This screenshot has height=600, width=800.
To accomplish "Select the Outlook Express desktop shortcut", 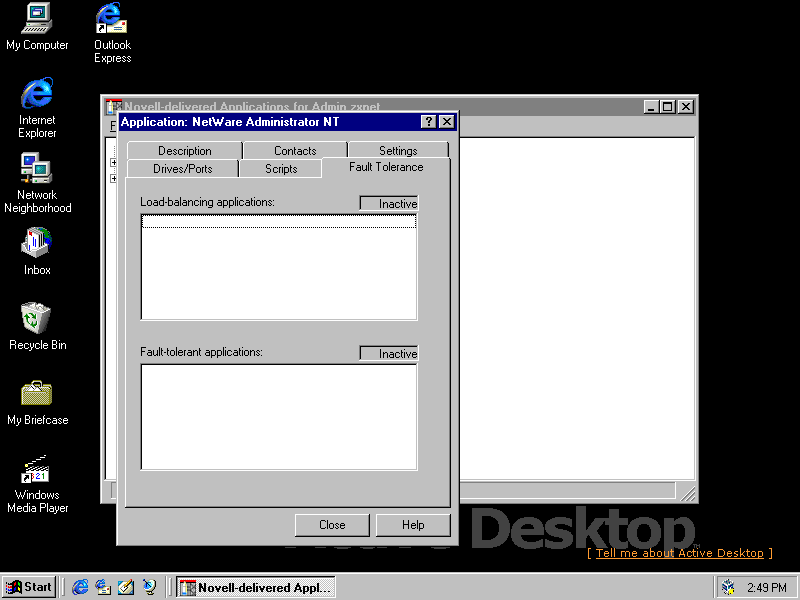I will pyautogui.click(x=112, y=33).
